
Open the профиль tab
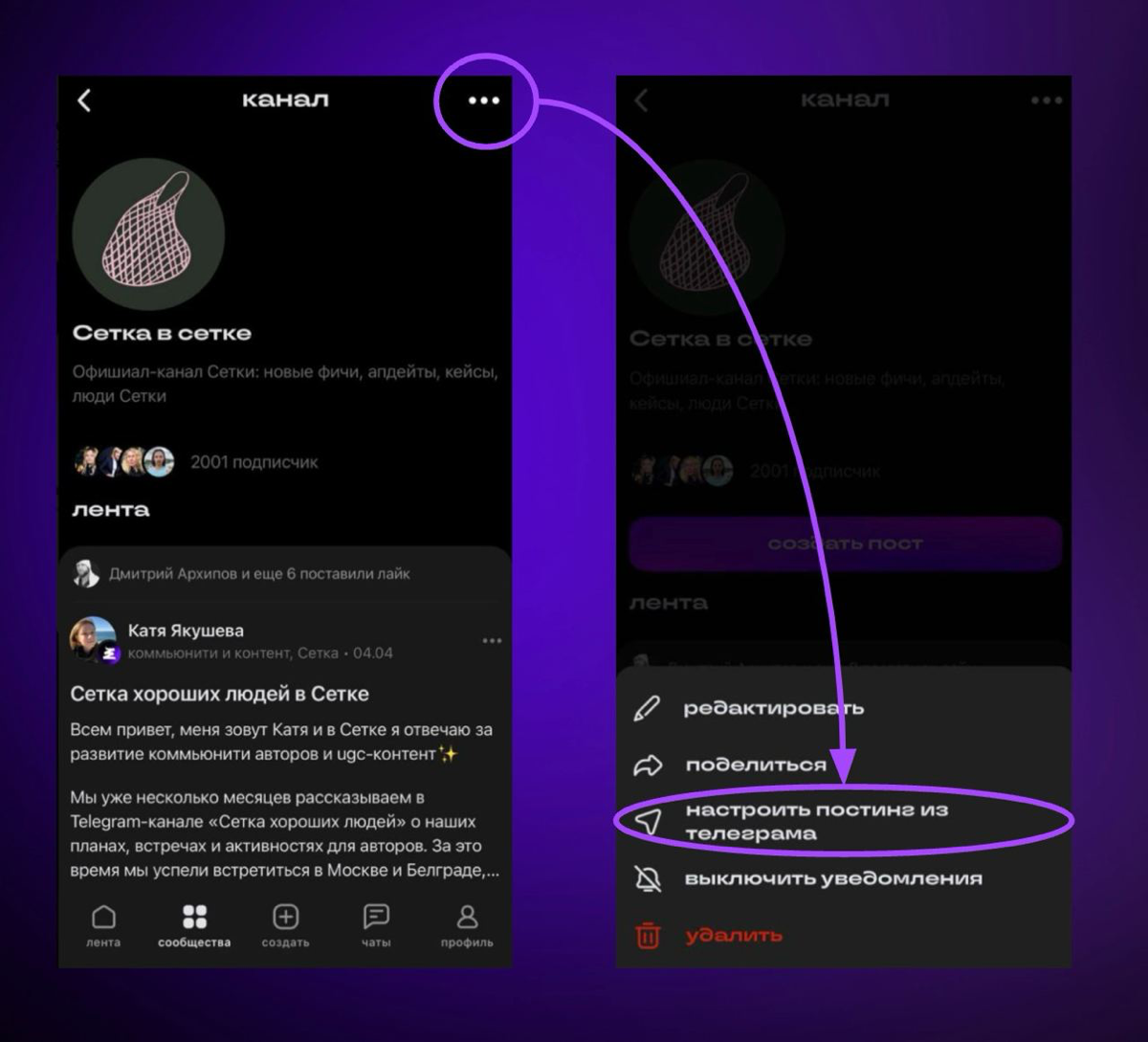click(x=467, y=925)
